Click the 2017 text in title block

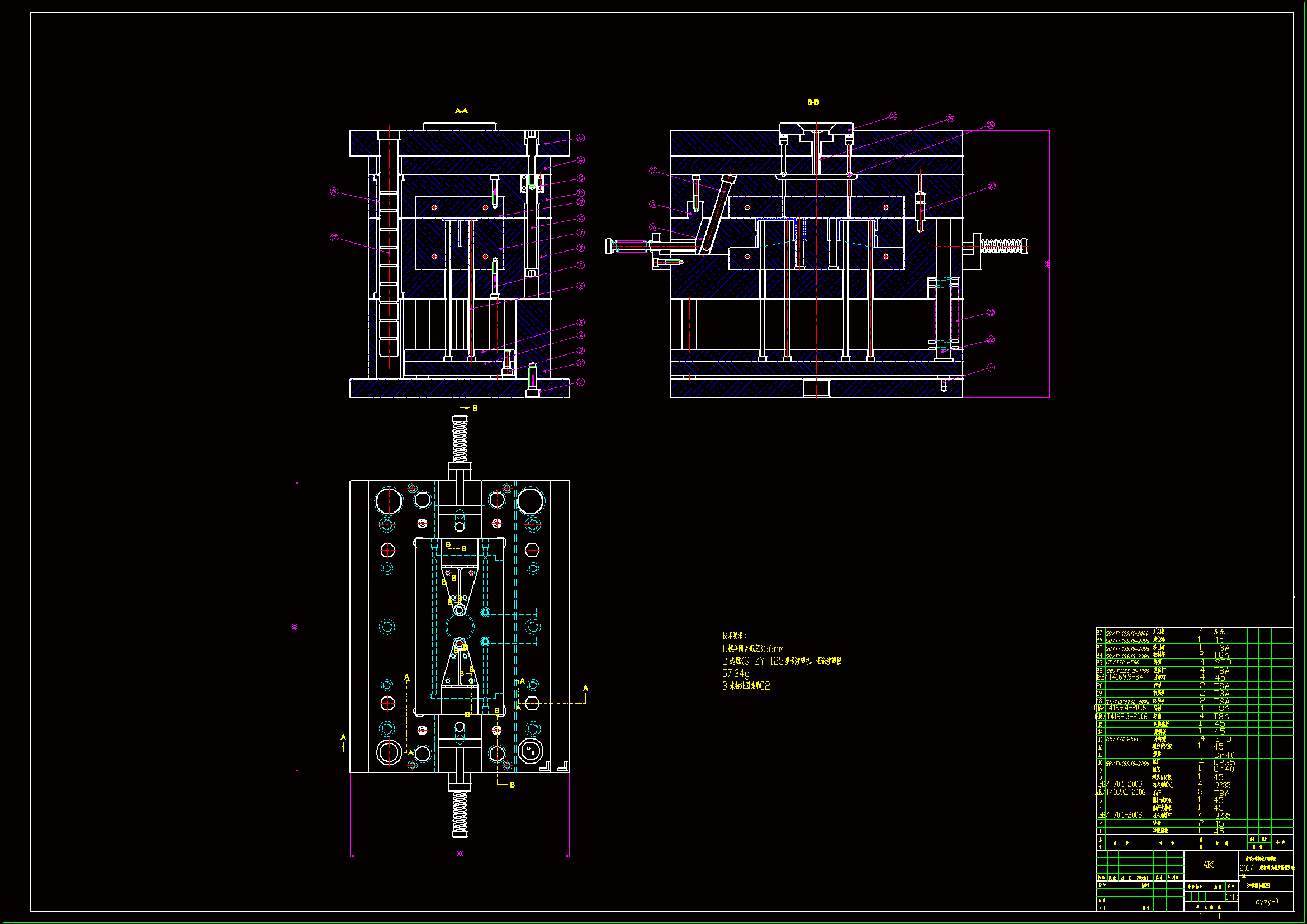coord(1246,868)
